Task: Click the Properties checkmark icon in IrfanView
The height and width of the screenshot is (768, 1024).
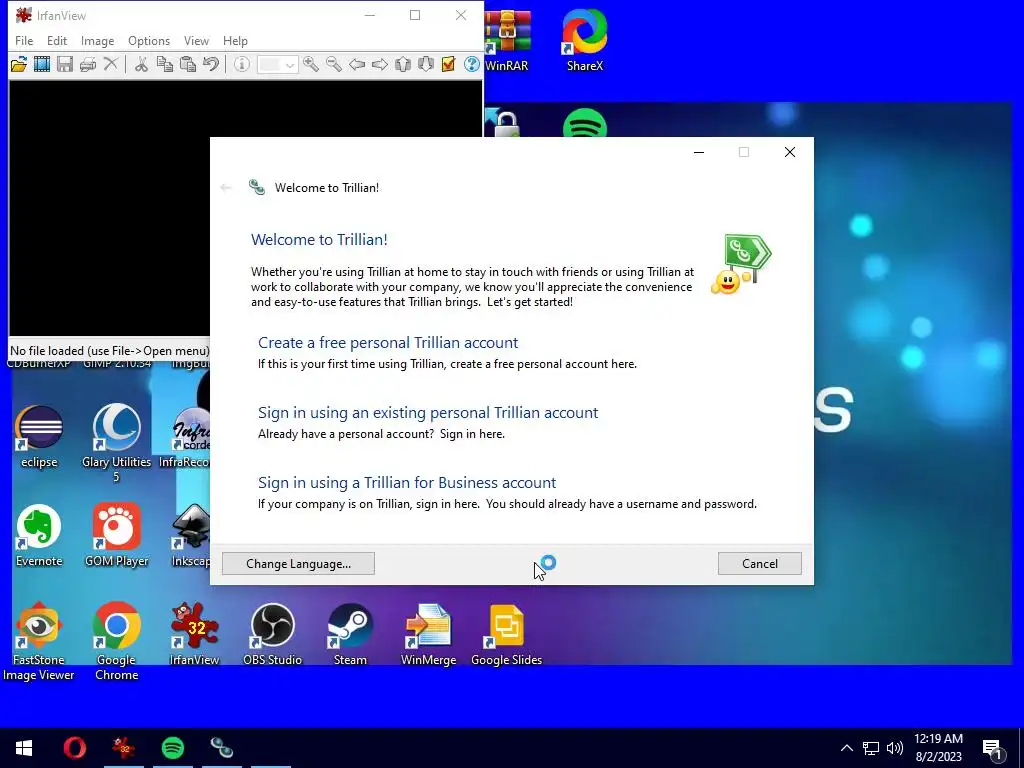Action: (449, 64)
